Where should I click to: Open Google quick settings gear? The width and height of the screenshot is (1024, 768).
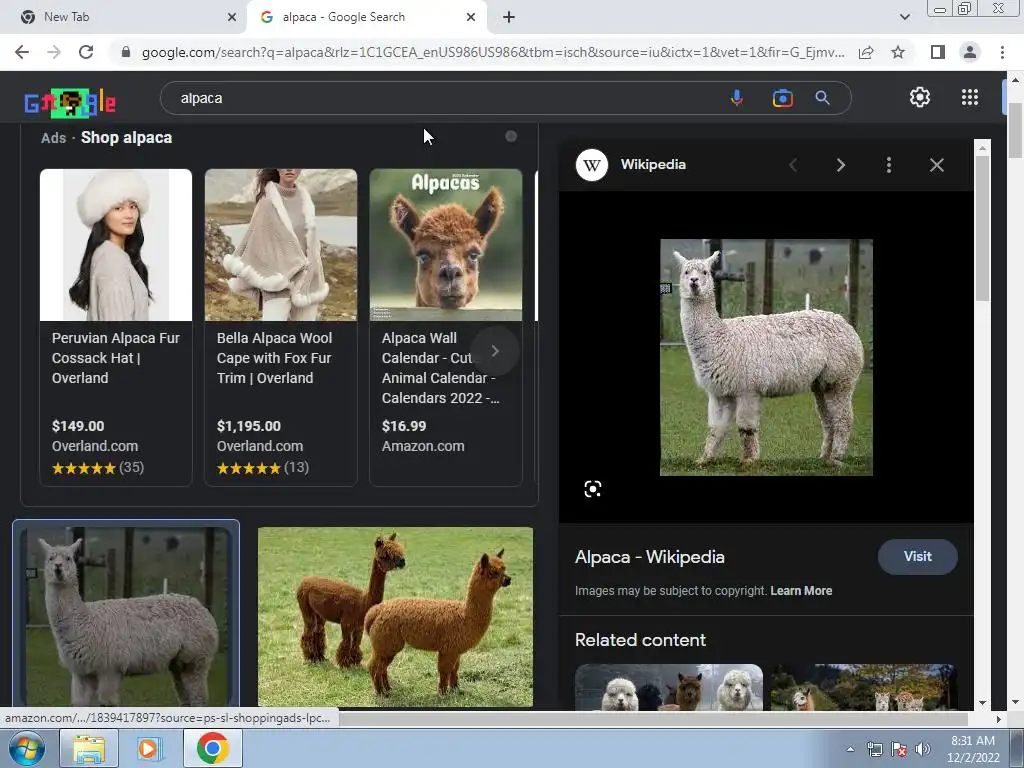(x=920, y=97)
